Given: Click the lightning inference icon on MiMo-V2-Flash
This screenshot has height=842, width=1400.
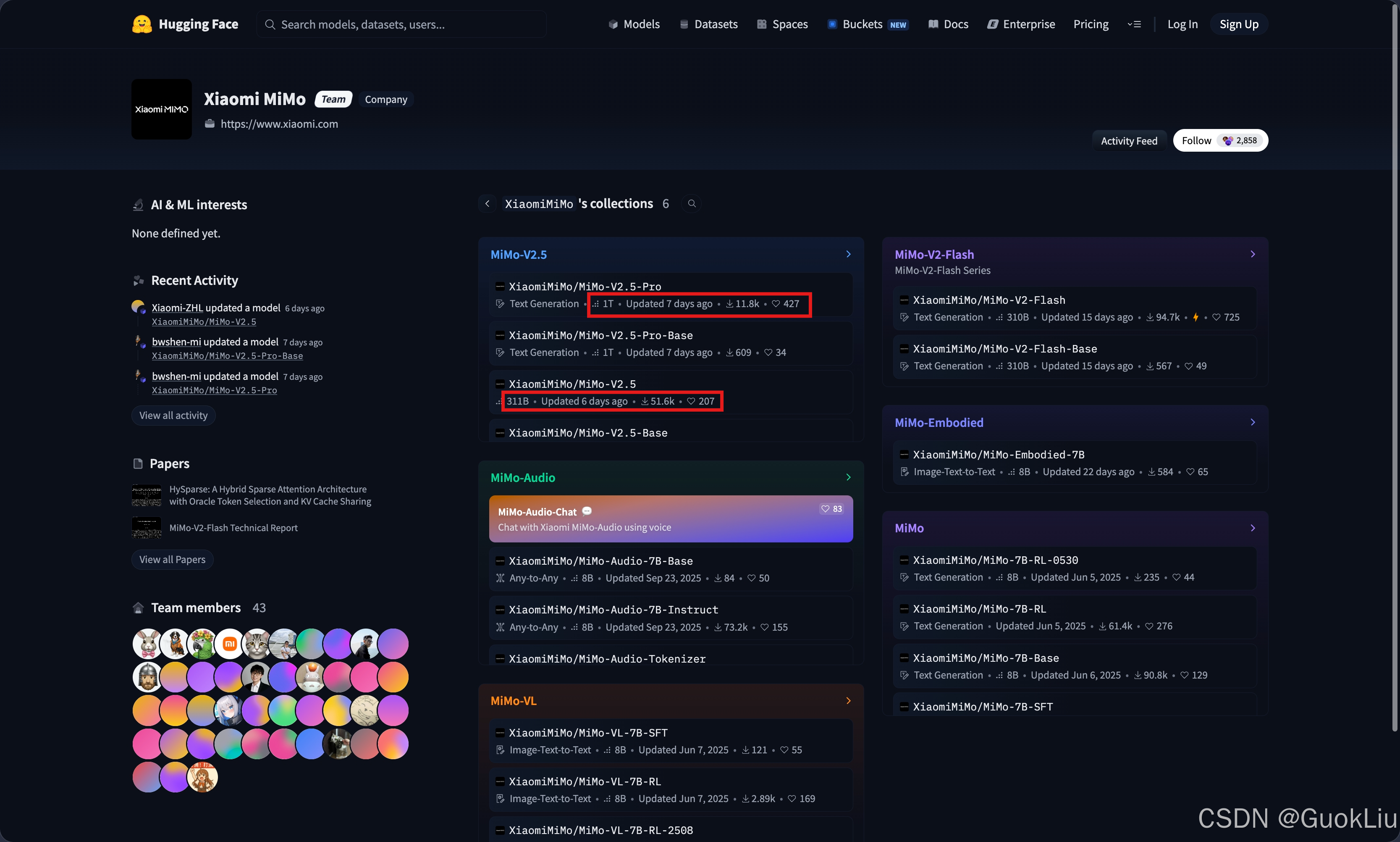Looking at the screenshot, I should click(1196, 317).
